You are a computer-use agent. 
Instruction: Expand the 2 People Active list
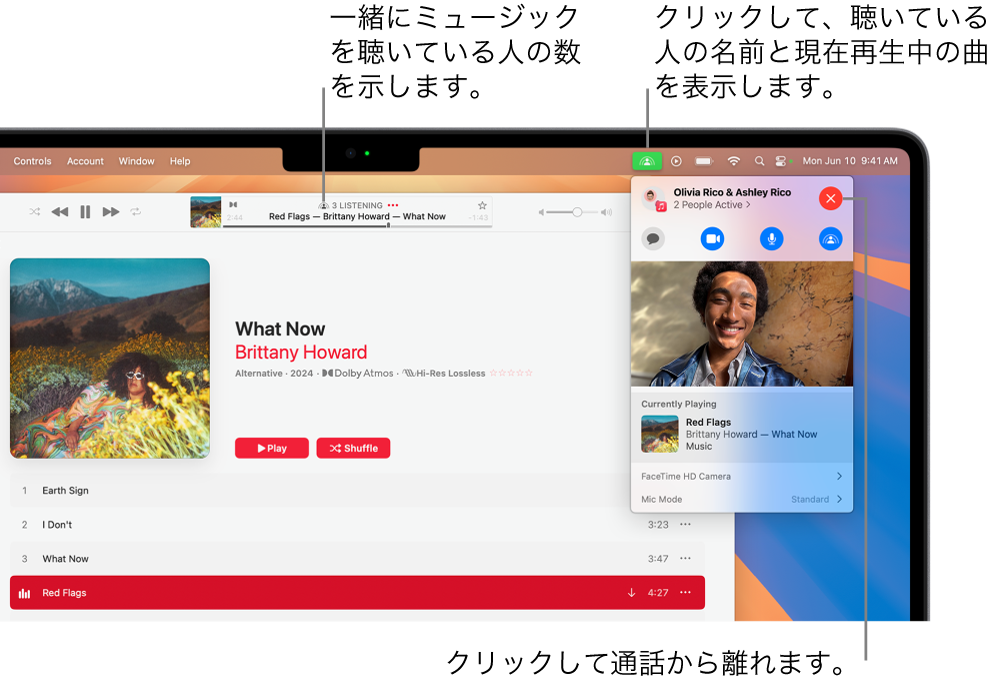click(x=710, y=205)
